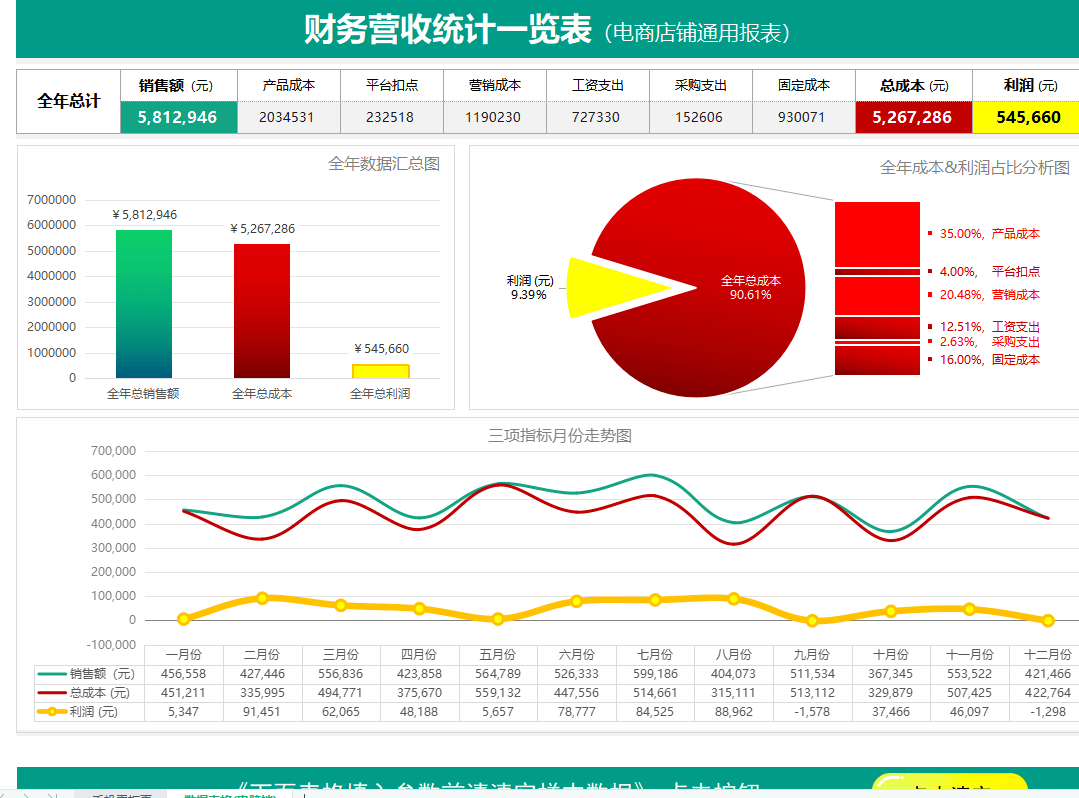
Task: Click the 利润 (元) 9.39% pie label
Action: (529, 288)
